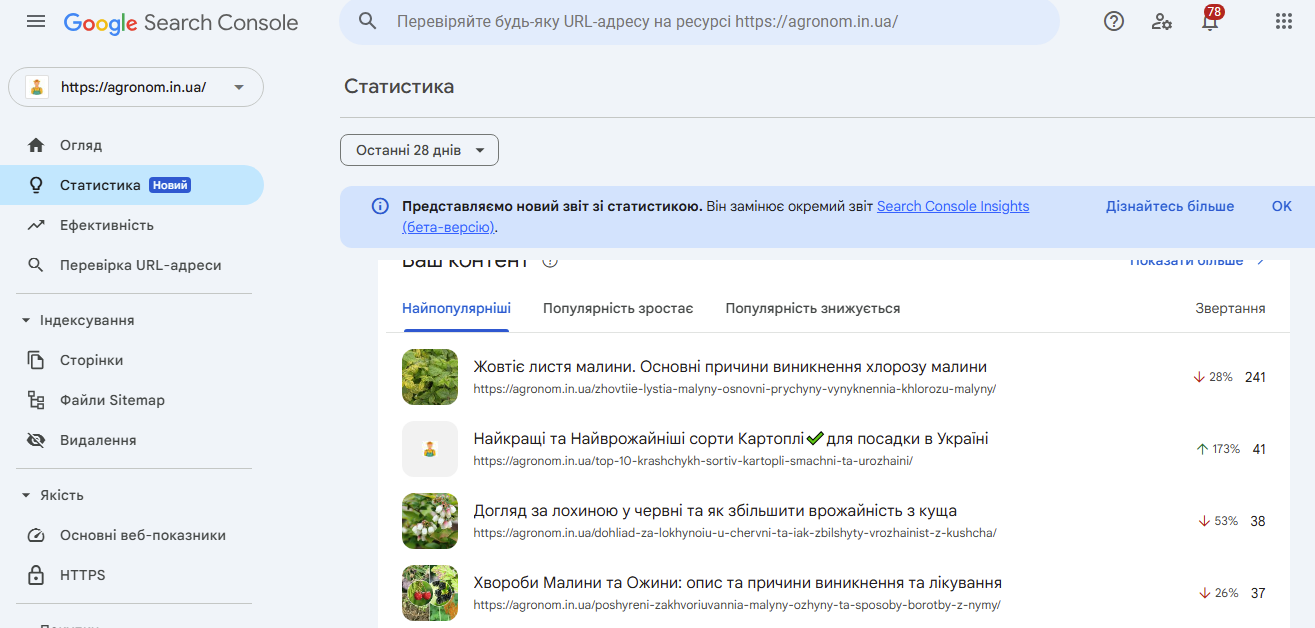Click magnifier icon beside Перевірка URL-адреси
This screenshot has width=1315, height=628.
tap(36, 265)
